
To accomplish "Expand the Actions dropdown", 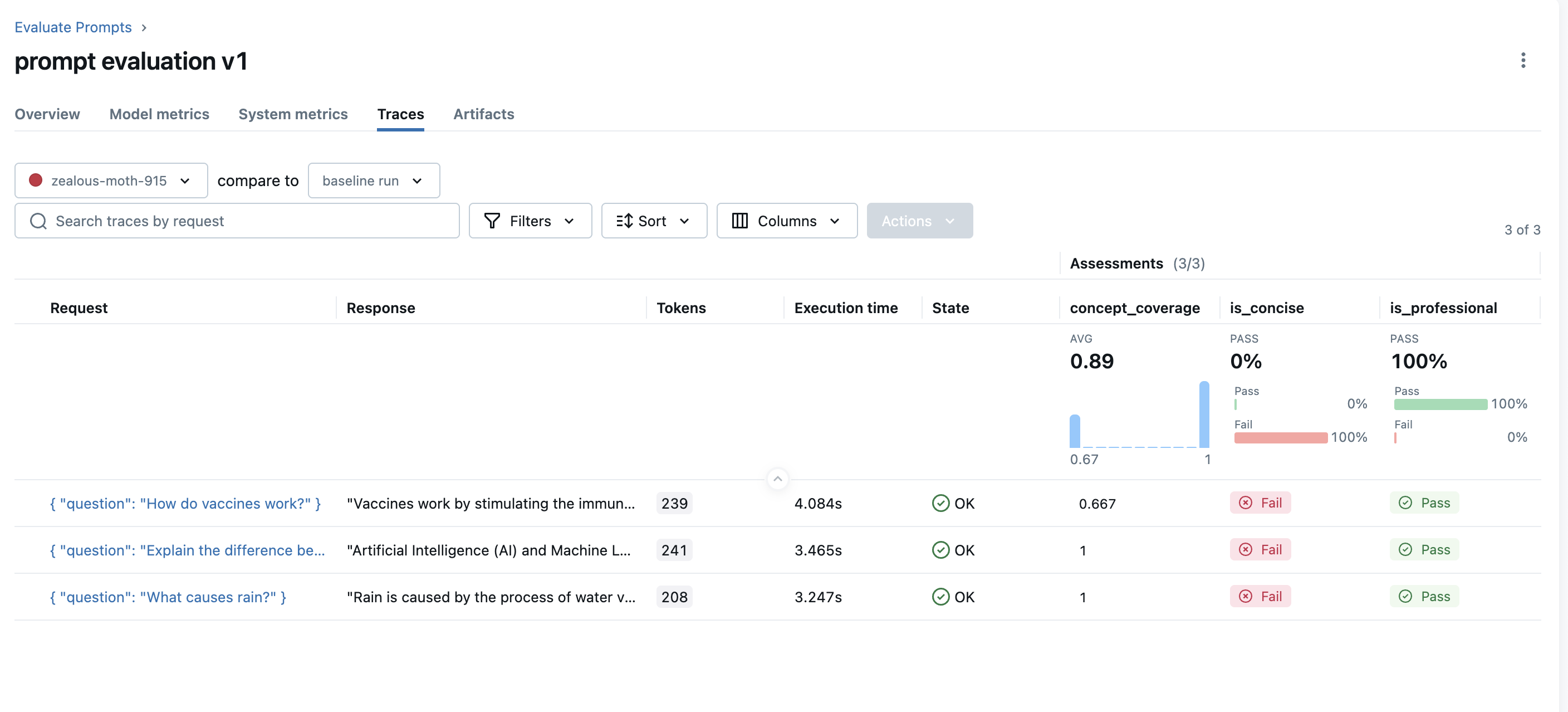I will (919, 221).
